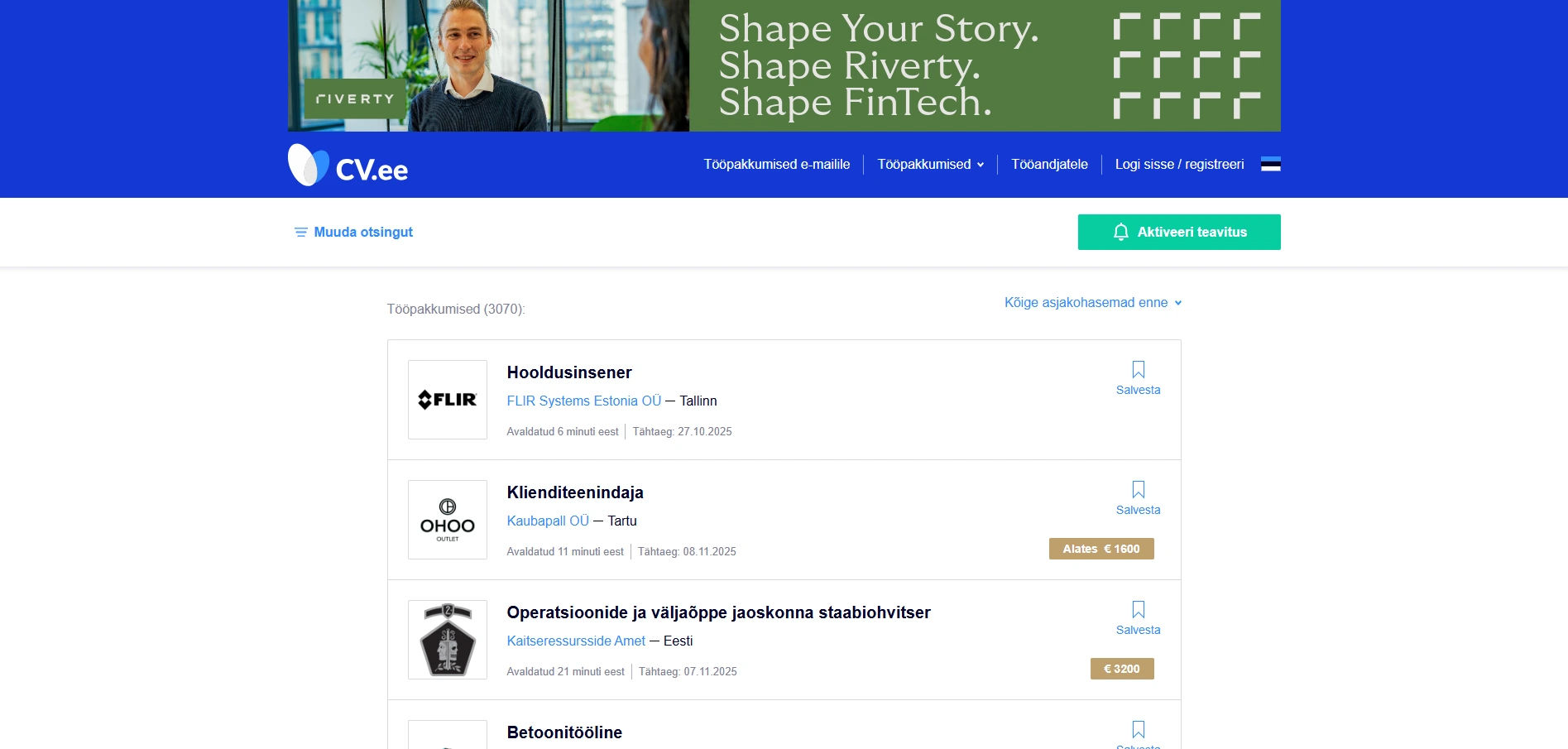Save the Hooldusinsener job with bookmark icon
This screenshot has height=749, width=1568.
pos(1138,378)
